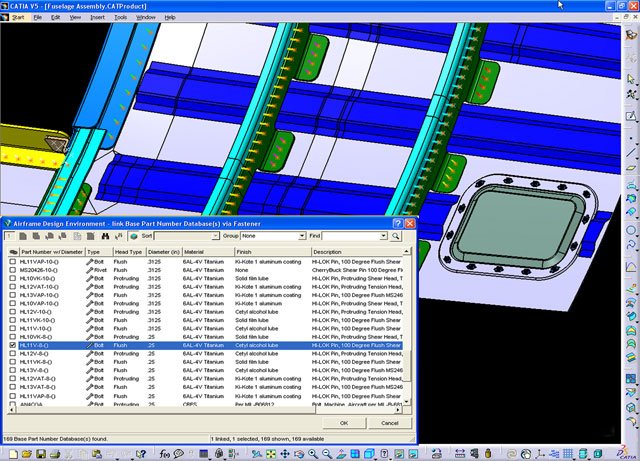Click the New document icon in bottom toolbar
The width and height of the screenshot is (640, 461).
point(13,454)
